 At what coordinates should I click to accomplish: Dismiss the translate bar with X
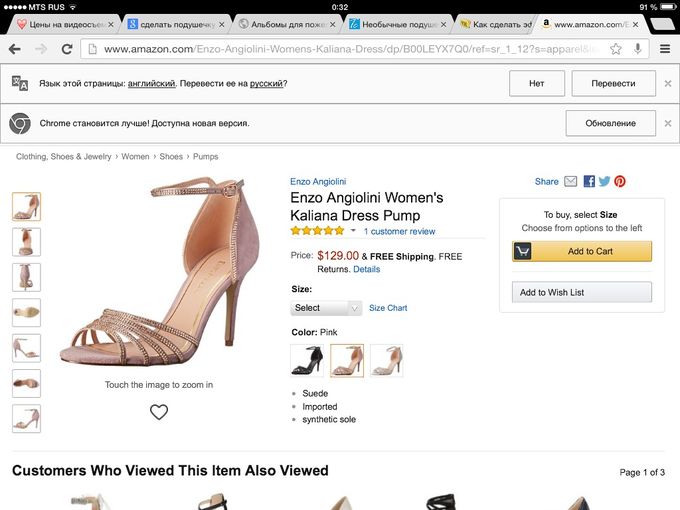(x=668, y=83)
